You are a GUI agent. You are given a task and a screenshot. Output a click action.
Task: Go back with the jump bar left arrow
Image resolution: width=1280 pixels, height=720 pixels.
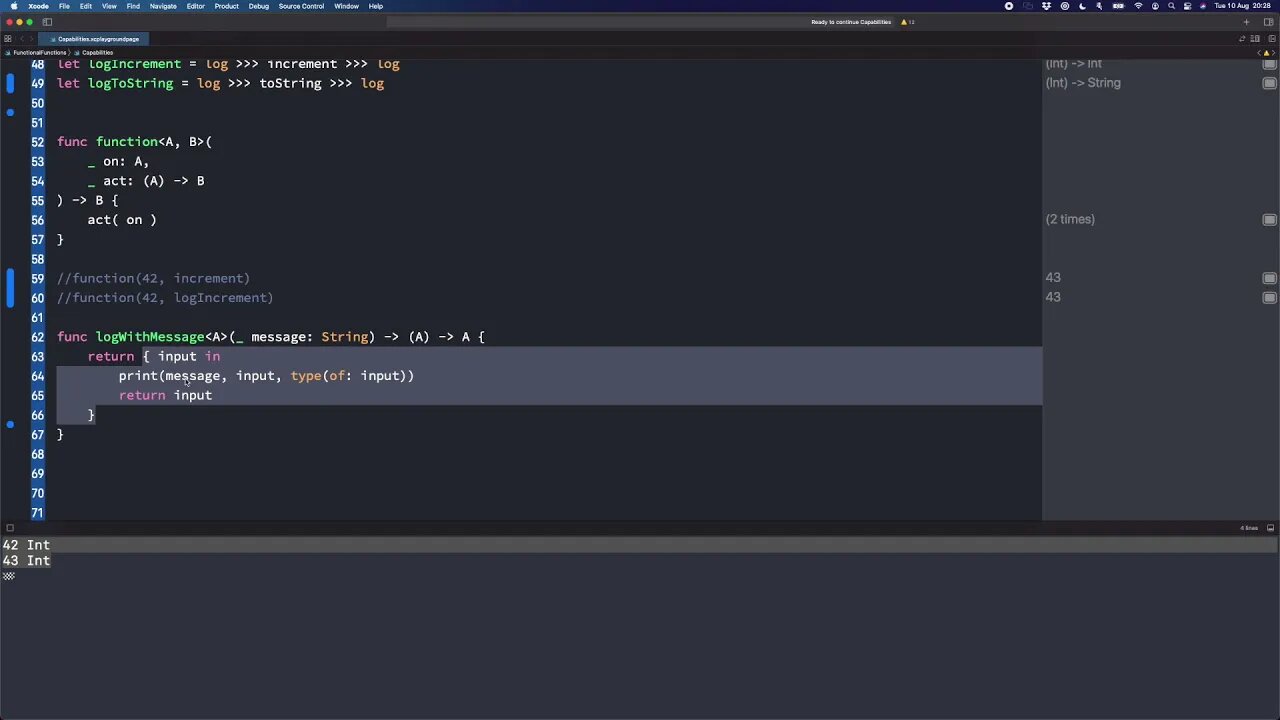click(x=23, y=39)
